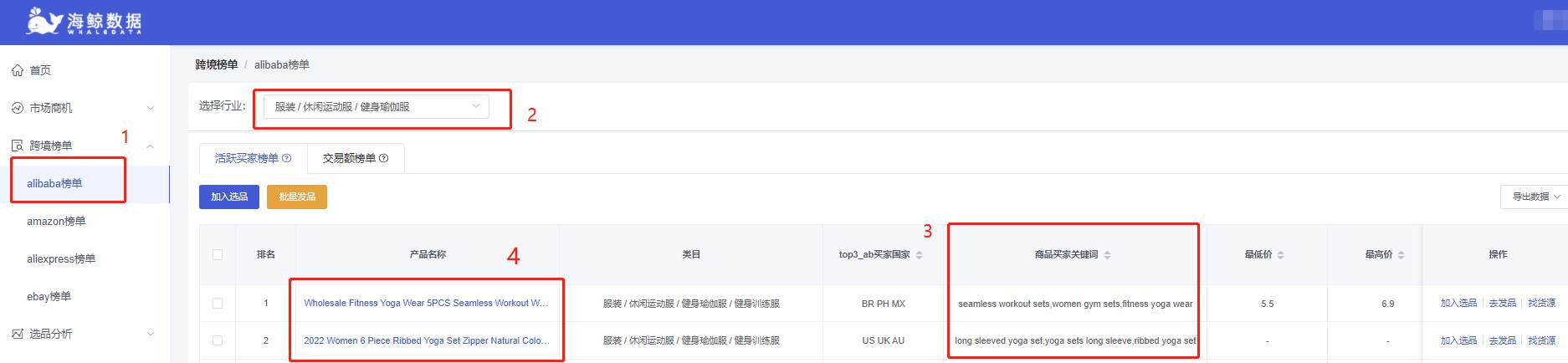Open amazon榜单 in the sidebar
1568x363 pixels.
pos(85,221)
